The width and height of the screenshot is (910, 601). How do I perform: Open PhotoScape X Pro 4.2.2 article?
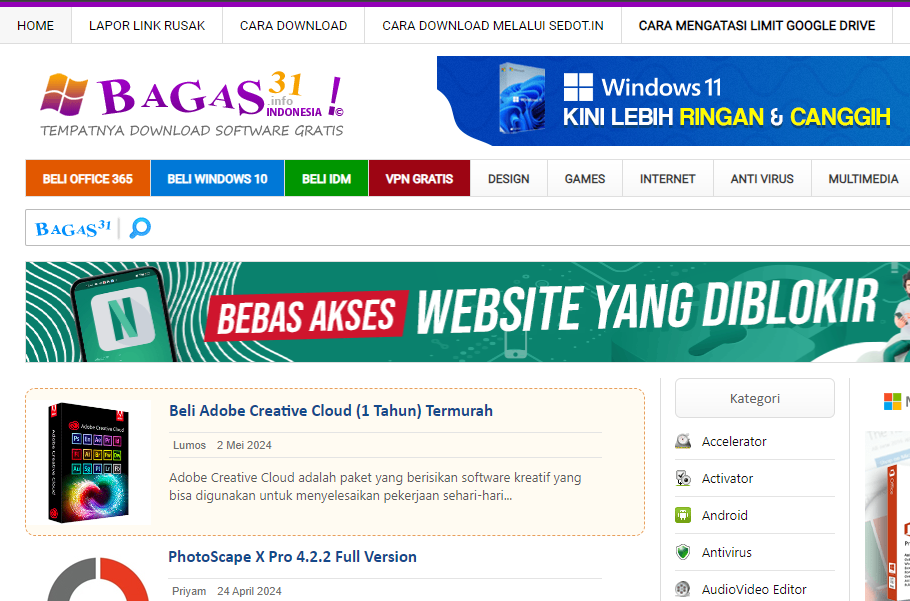tap(292, 557)
